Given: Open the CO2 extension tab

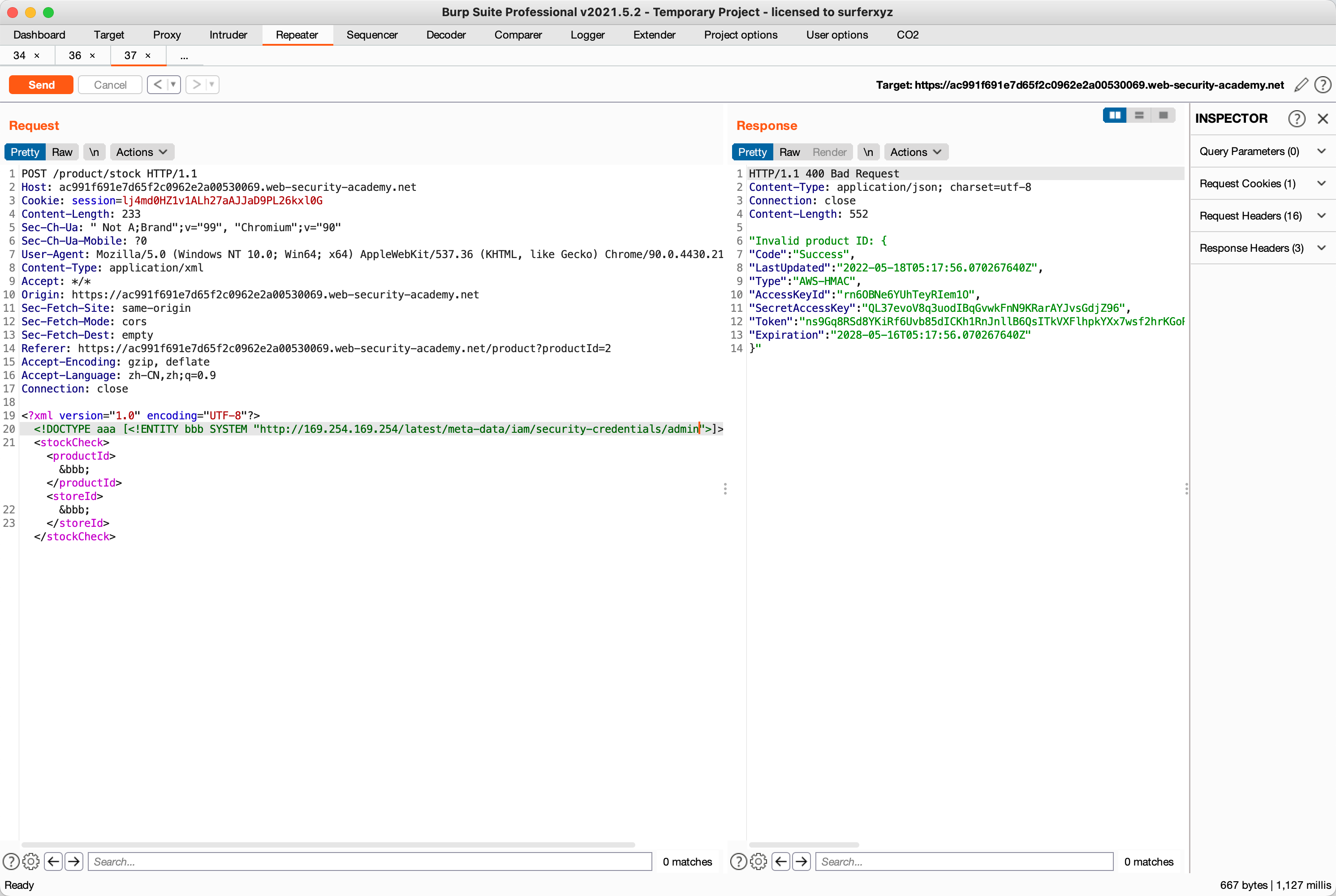Looking at the screenshot, I should 907,35.
